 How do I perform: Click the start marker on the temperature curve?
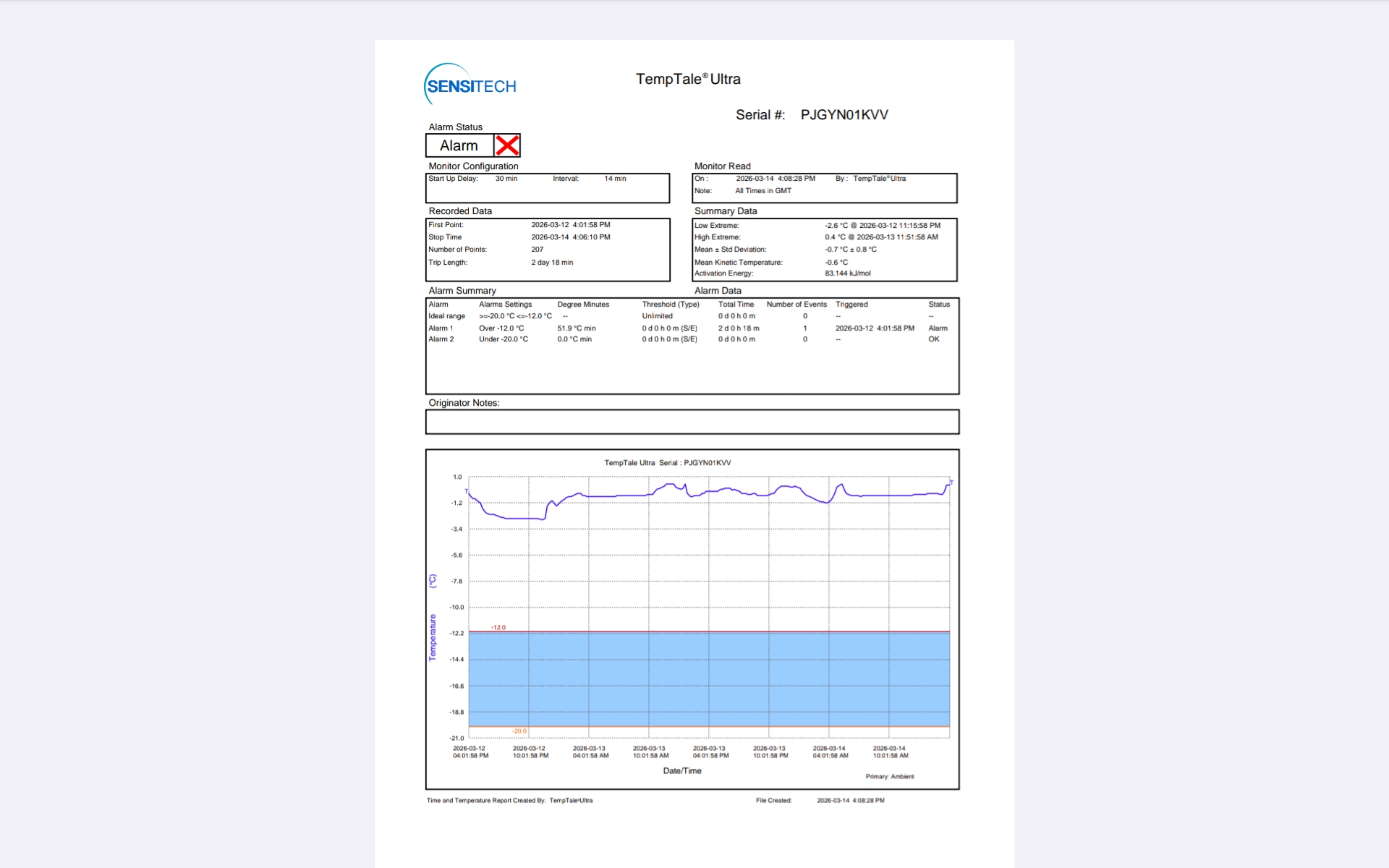(x=467, y=492)
